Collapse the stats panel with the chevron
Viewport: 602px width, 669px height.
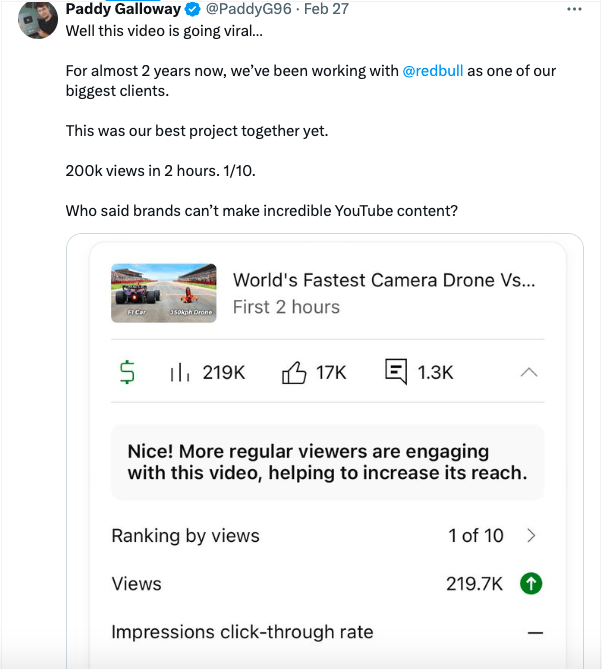[x=530, y=372]
